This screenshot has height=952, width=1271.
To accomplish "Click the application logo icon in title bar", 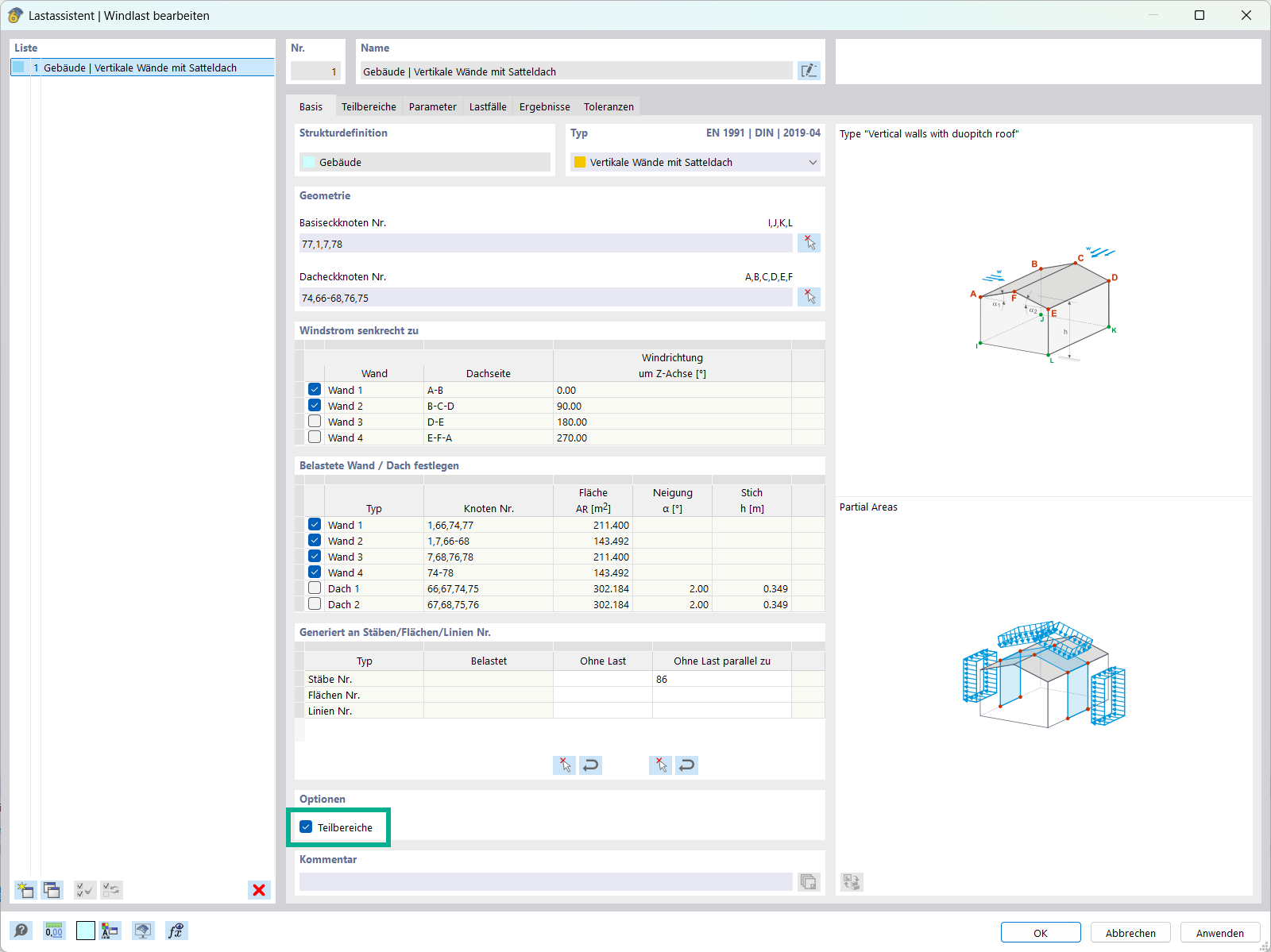I will [x=15, y=15].
